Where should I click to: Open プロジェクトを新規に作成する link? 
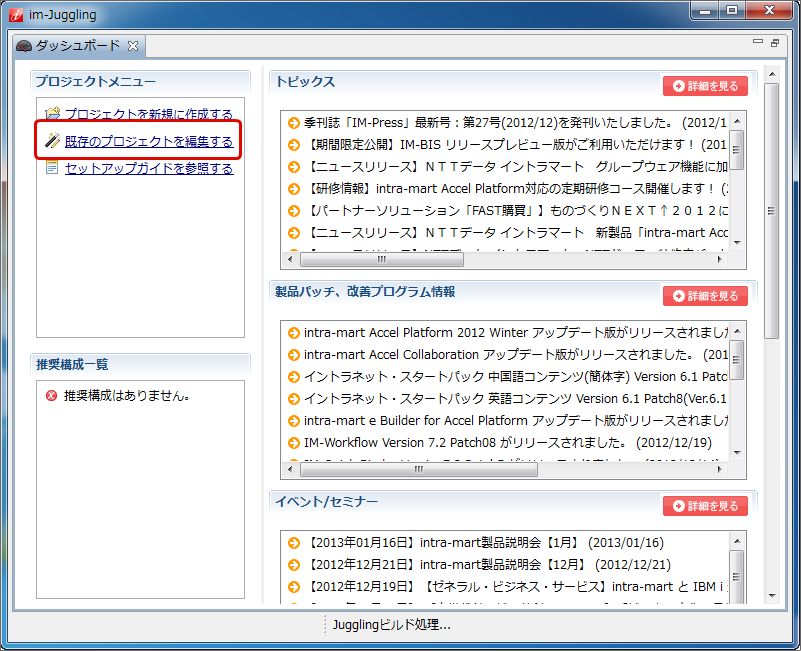pos(149,114)
